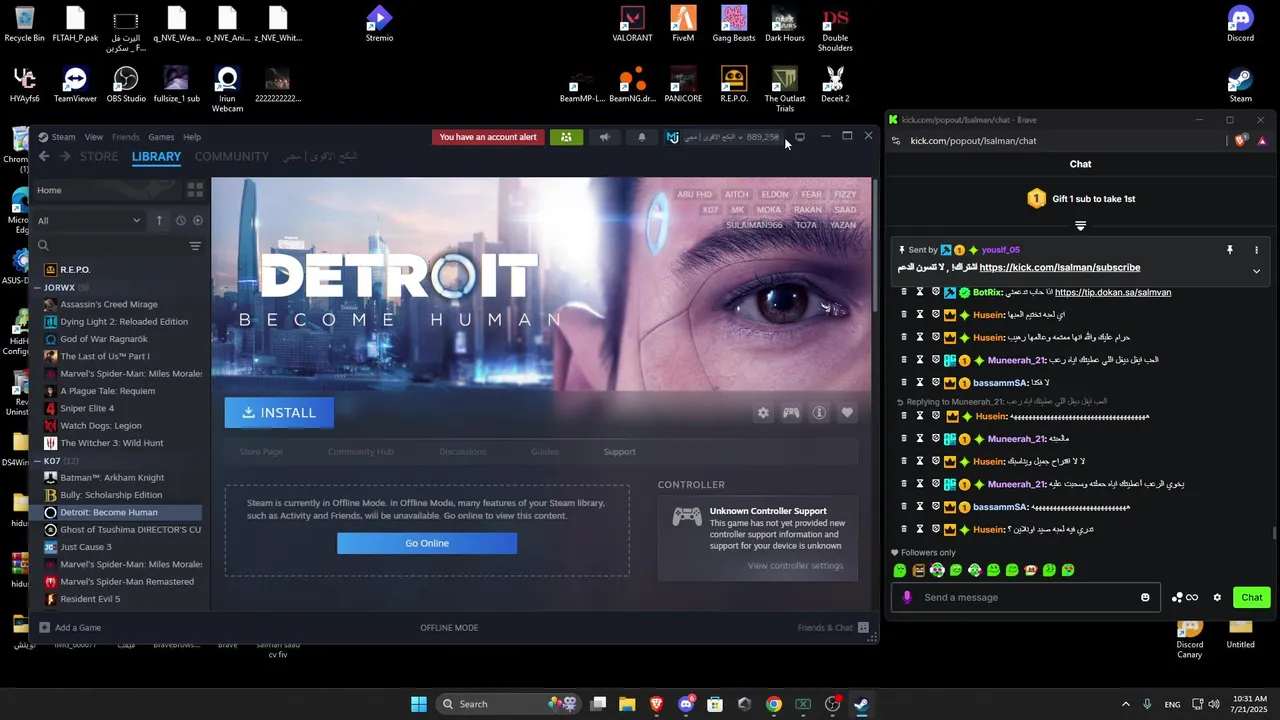The image size is (1280, 720).
Task: Open Games menu in Steam
Action: coord(161,137)
